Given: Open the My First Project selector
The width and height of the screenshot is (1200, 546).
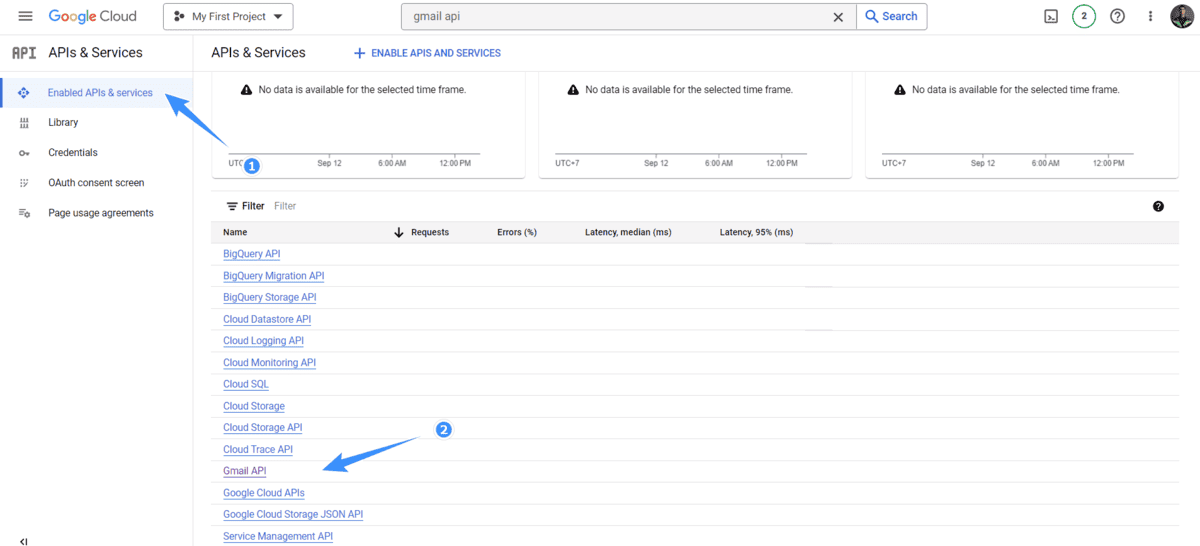Looking at the screenshot, I should pos(228,16).
